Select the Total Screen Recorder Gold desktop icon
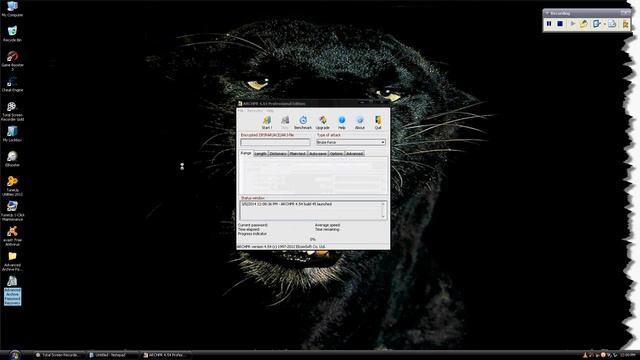Image resolution: width=640 pixels, height=360 pixels. [12, 111]
